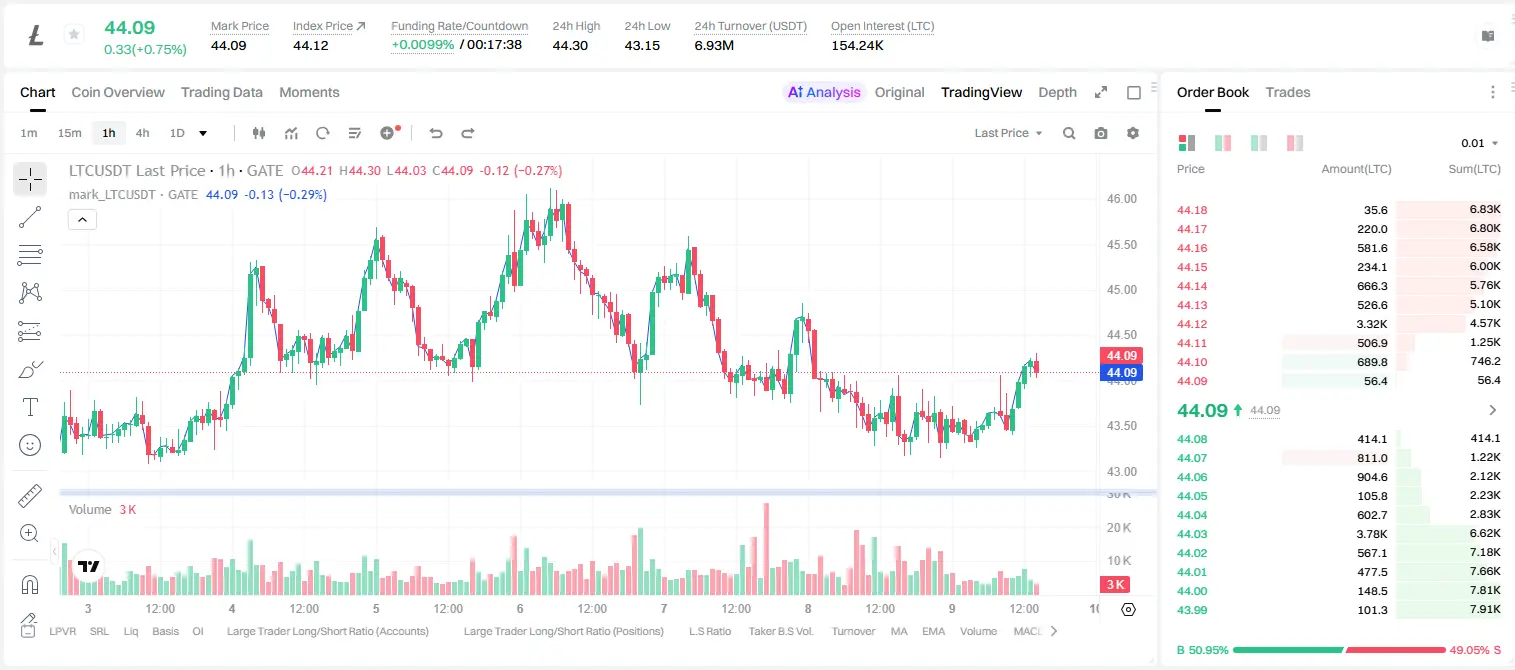Add LTC to favorites with star icon
This screenshot has height=670, width=1515.
coord(74,35)
